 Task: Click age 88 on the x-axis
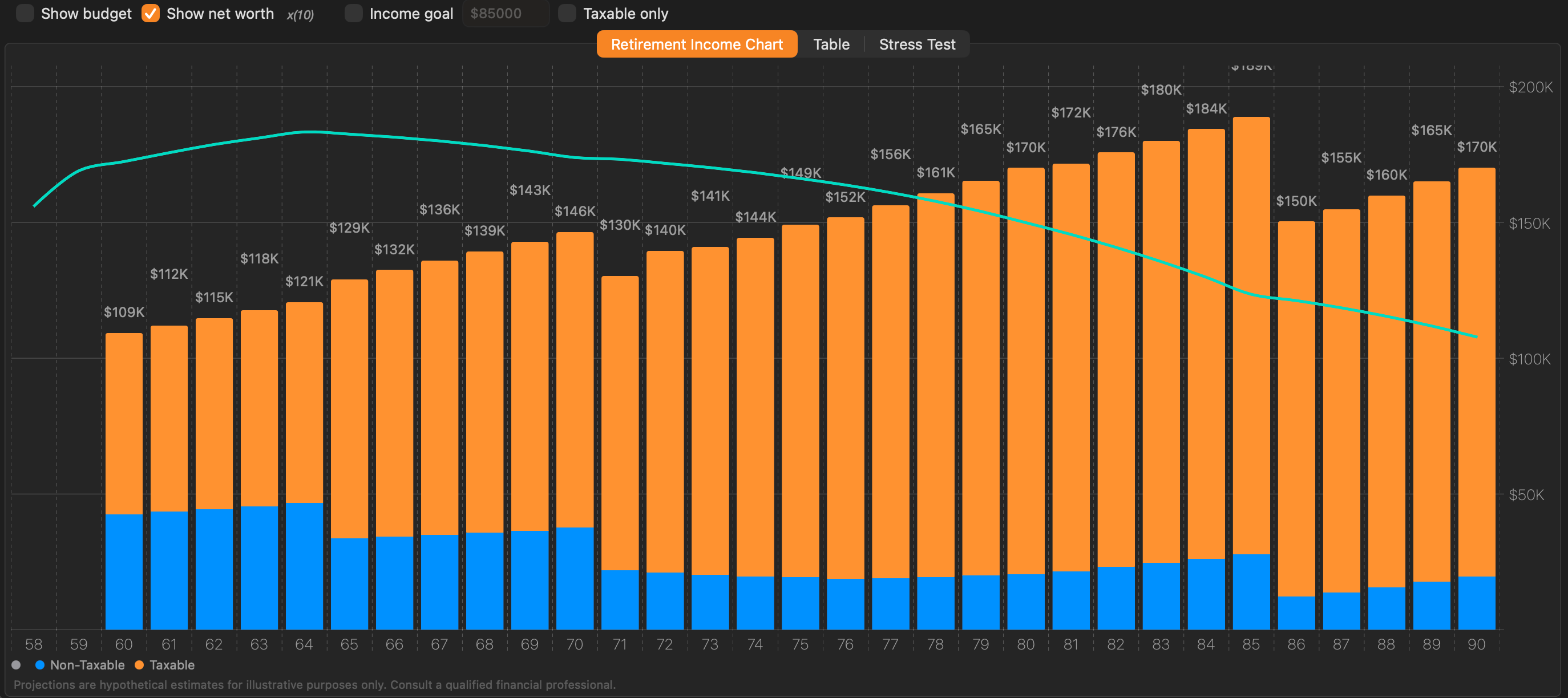tap(1386, 644)
